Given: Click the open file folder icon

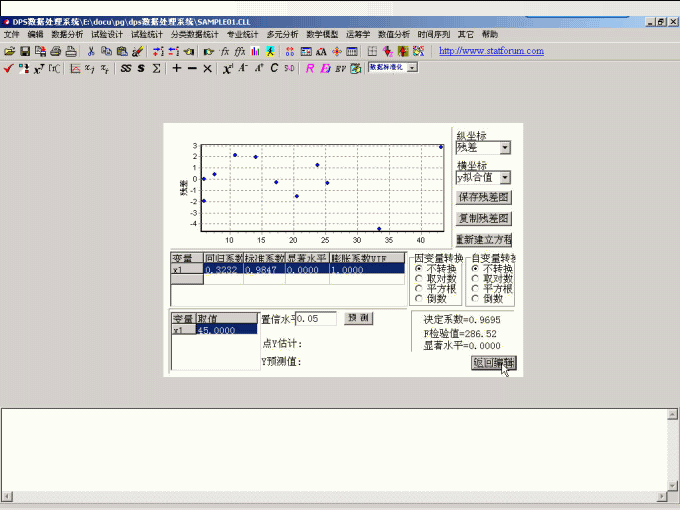Looking at the screenshot, I should pos(10,51).
